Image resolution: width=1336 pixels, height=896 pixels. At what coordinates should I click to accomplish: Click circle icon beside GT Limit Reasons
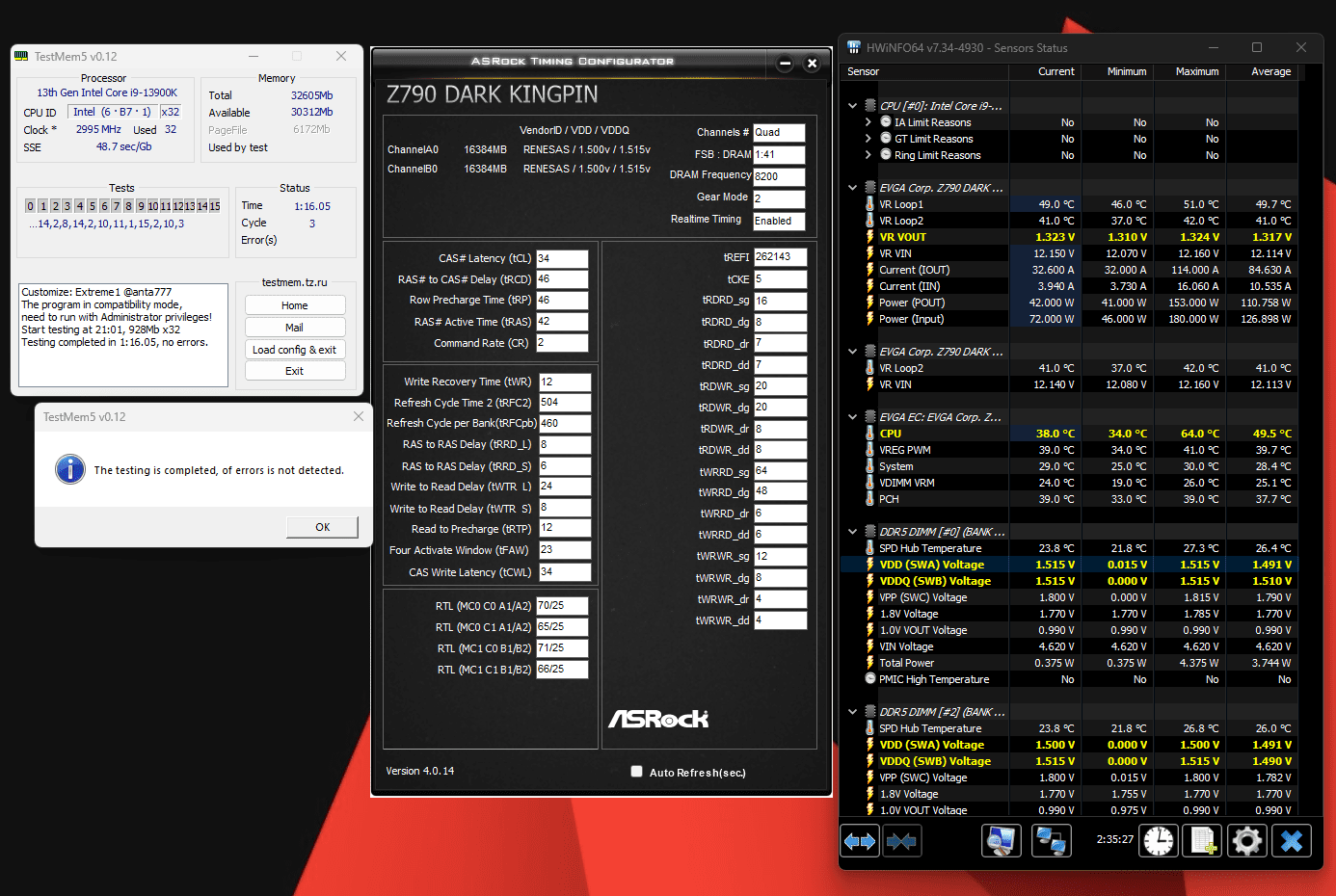886,139
